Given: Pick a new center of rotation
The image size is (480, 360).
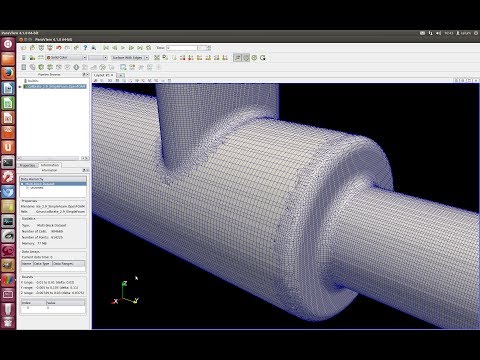Looking at the screenshot, I should point(263,58).
